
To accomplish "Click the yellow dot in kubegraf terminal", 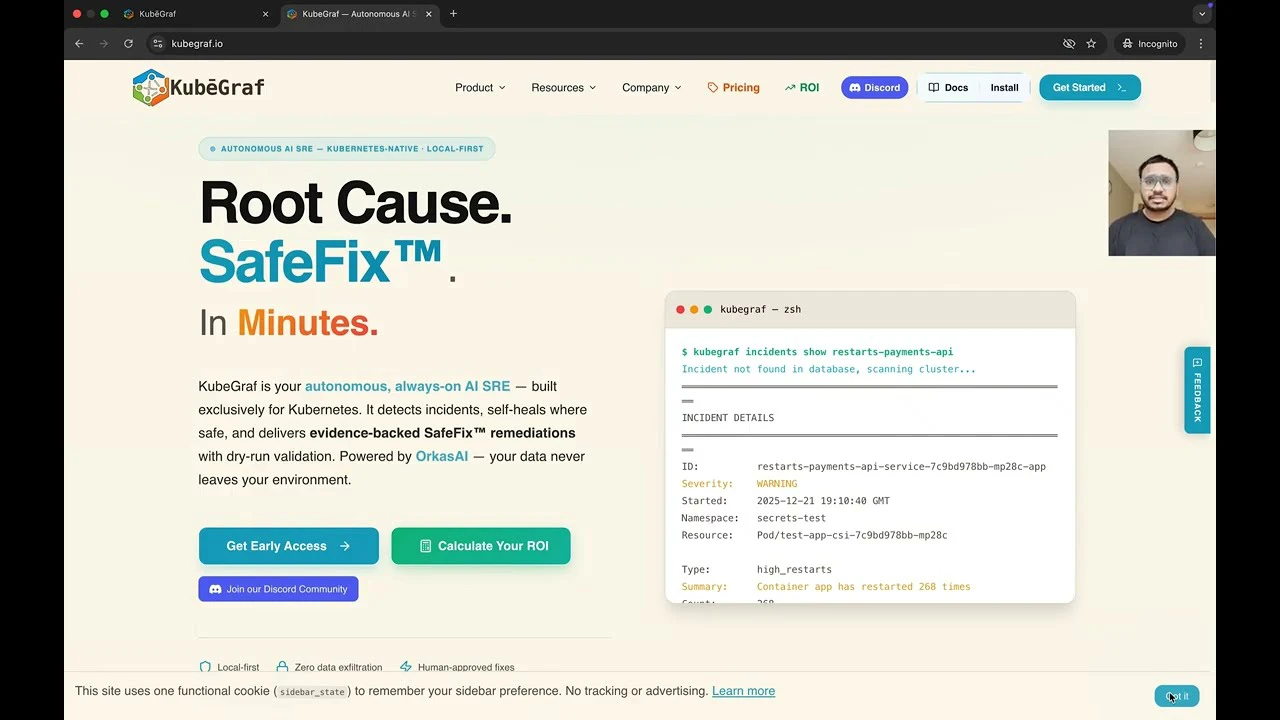I will [x=694, y=310].
